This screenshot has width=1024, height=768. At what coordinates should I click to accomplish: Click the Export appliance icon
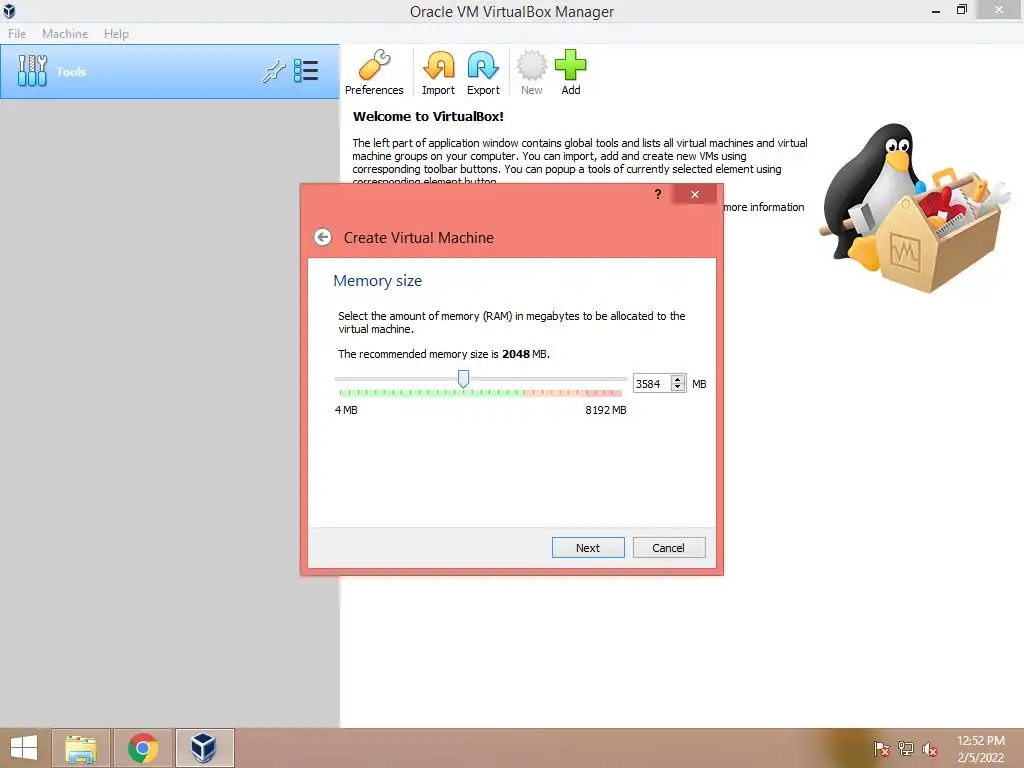[483, 72]
